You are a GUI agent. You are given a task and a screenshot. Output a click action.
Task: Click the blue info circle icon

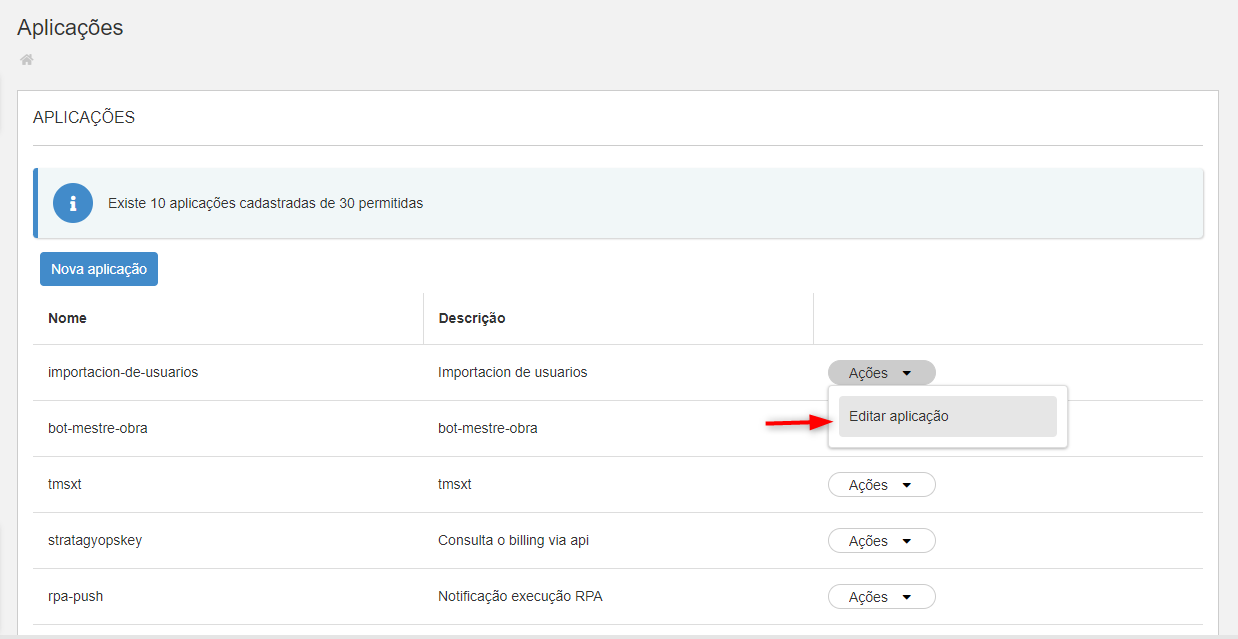tap(72, 203)
